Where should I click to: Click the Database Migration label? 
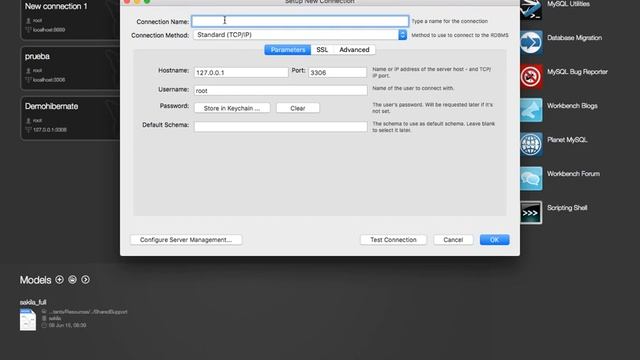tap(574, 38)
